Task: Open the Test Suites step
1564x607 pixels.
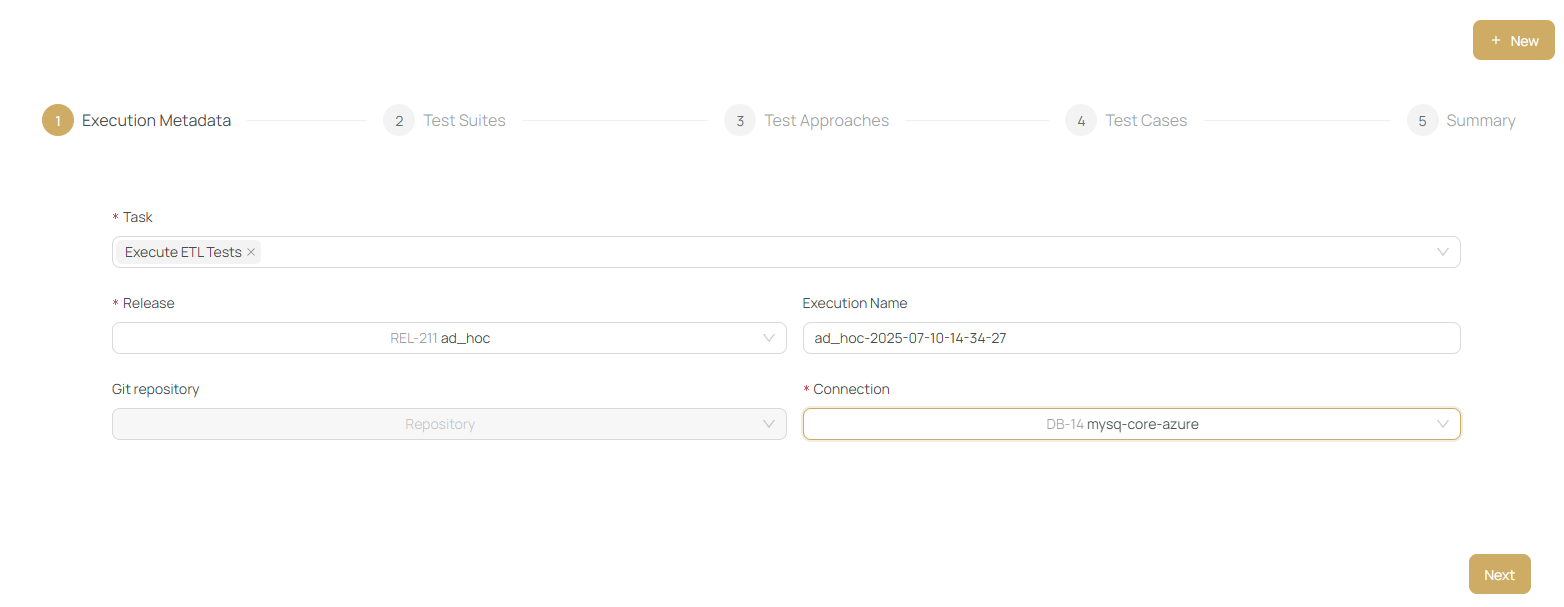Action: pos(464,121)
